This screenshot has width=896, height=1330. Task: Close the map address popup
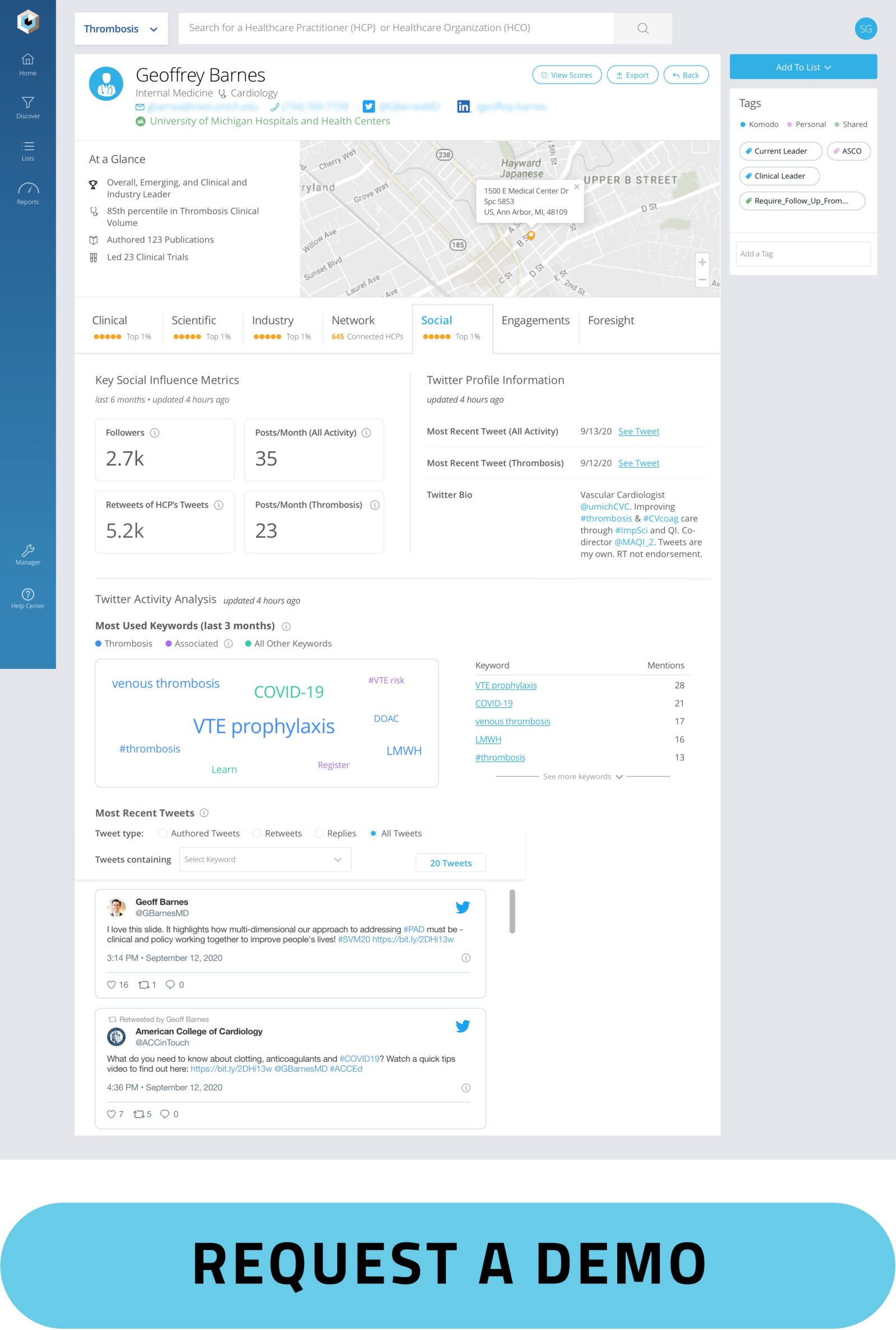click(577, 187)
